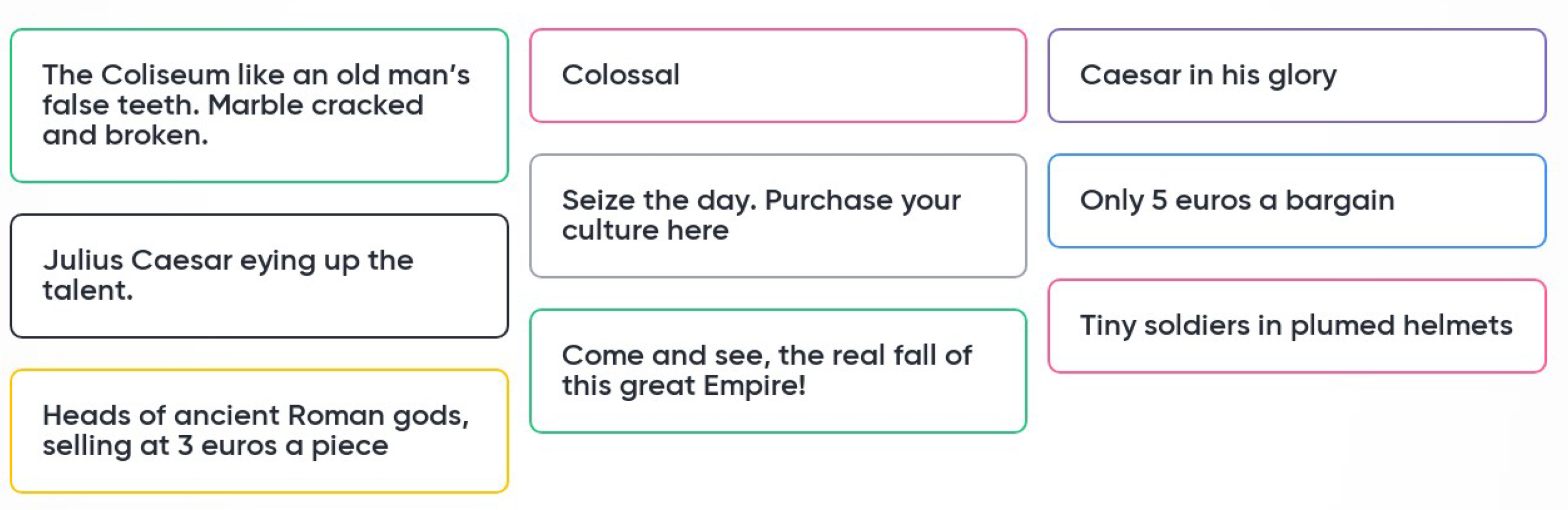Image resolution: width=1568 pixels, height=510 pixels.
Task: Choose the 'Caesar in his glory' card
Action: [1296, 76]
